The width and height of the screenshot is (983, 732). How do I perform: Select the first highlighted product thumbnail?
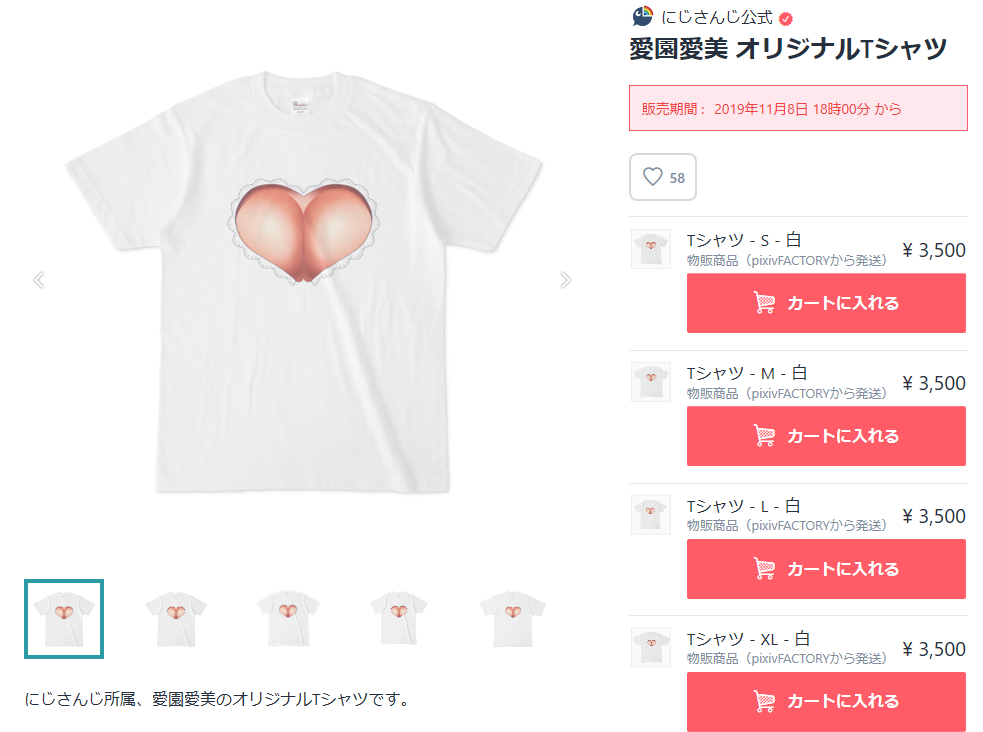64,619
